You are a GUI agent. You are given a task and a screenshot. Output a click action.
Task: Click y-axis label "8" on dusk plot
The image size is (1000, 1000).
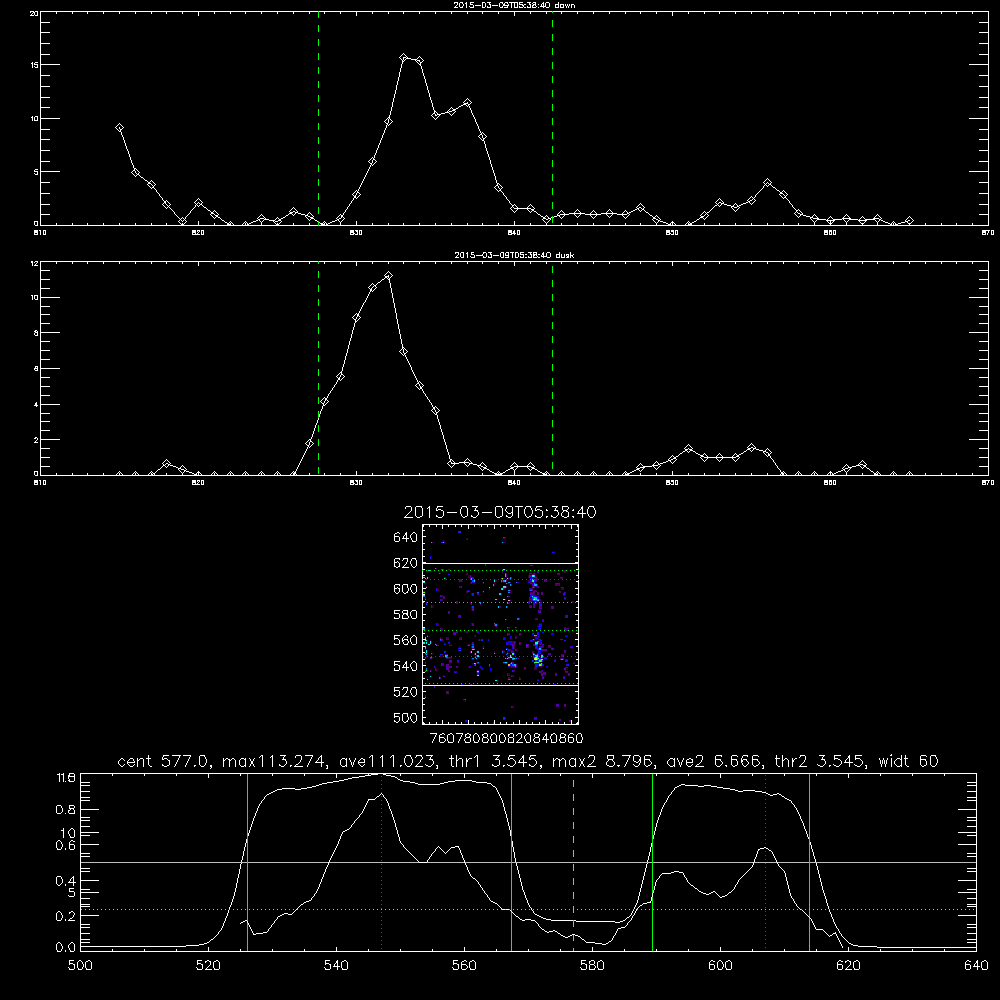coord(36,333)
